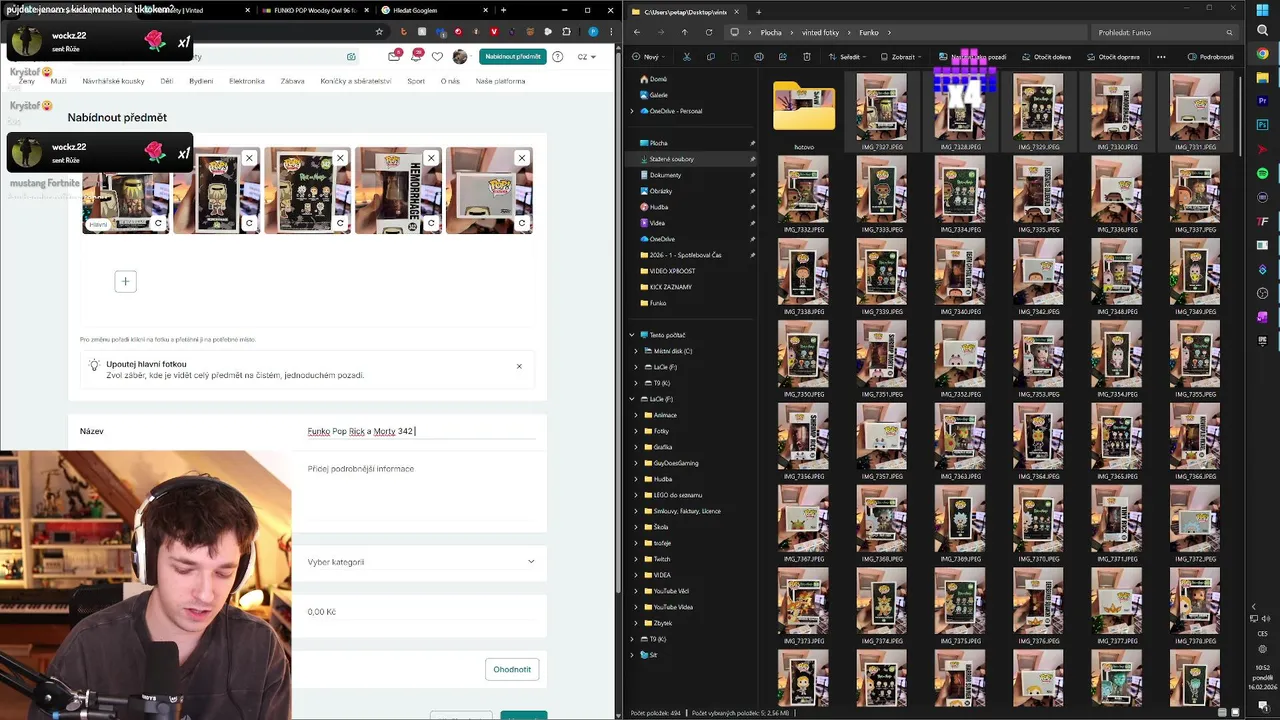The width and height of the screenshot is (1280, 720).
Task: Bookmark page with Chrome star icon
Action: 379,31
